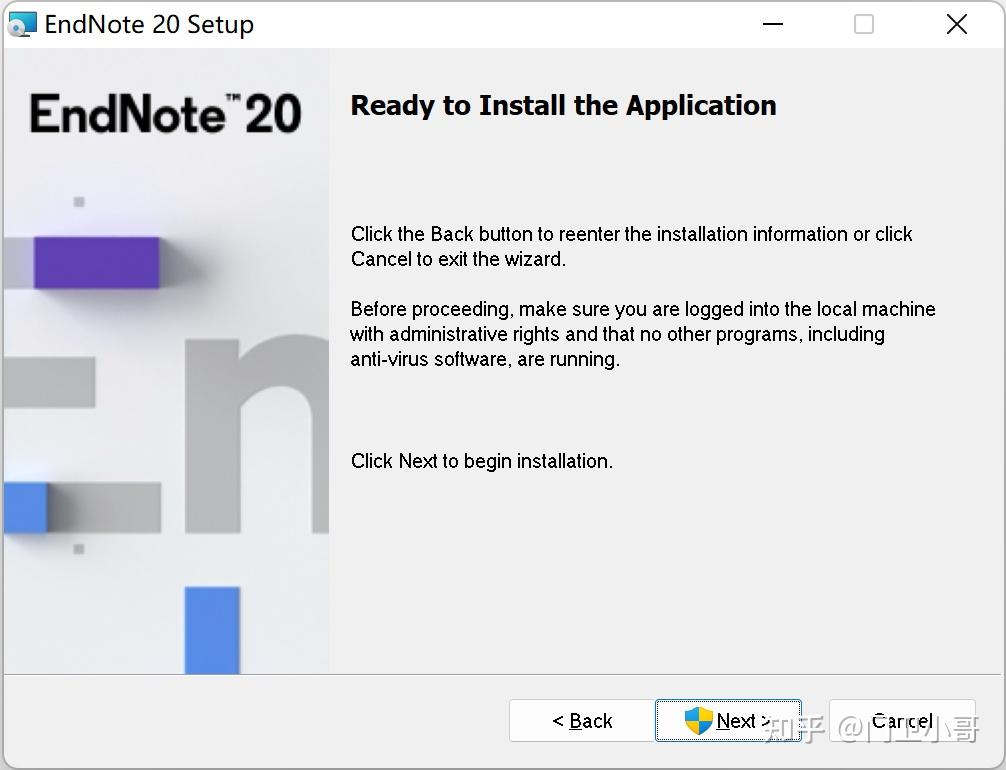Image resolution: width=1006 pixels, height=770 pixels.
Task: Minimize the EndNote 20 Setup window
Action: (x=772, y=23)
